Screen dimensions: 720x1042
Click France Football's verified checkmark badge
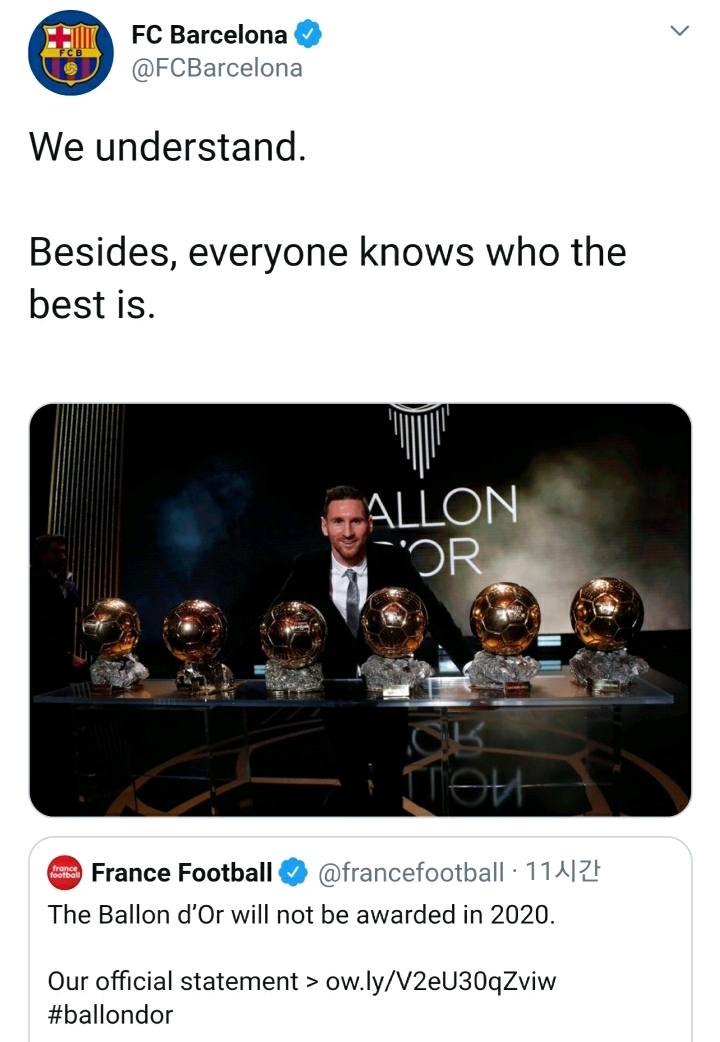tap(292, 873)
